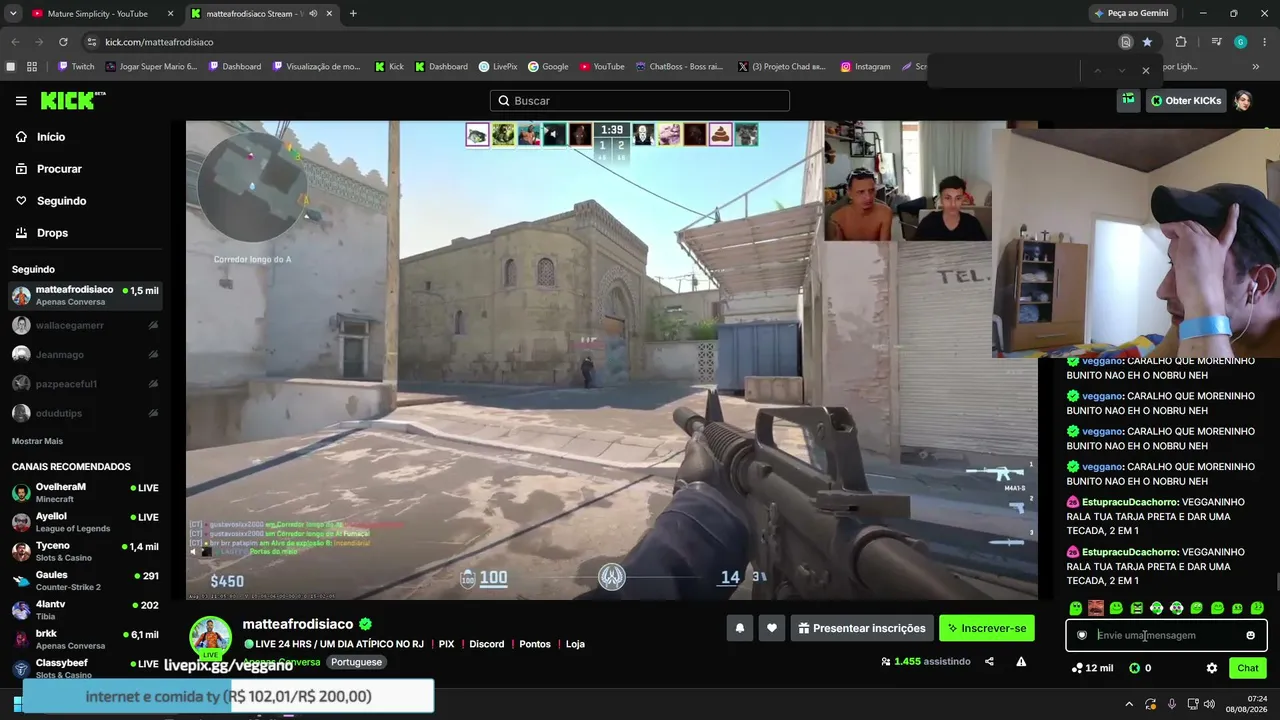Click the report warning triangle icon

(1021, 661)
